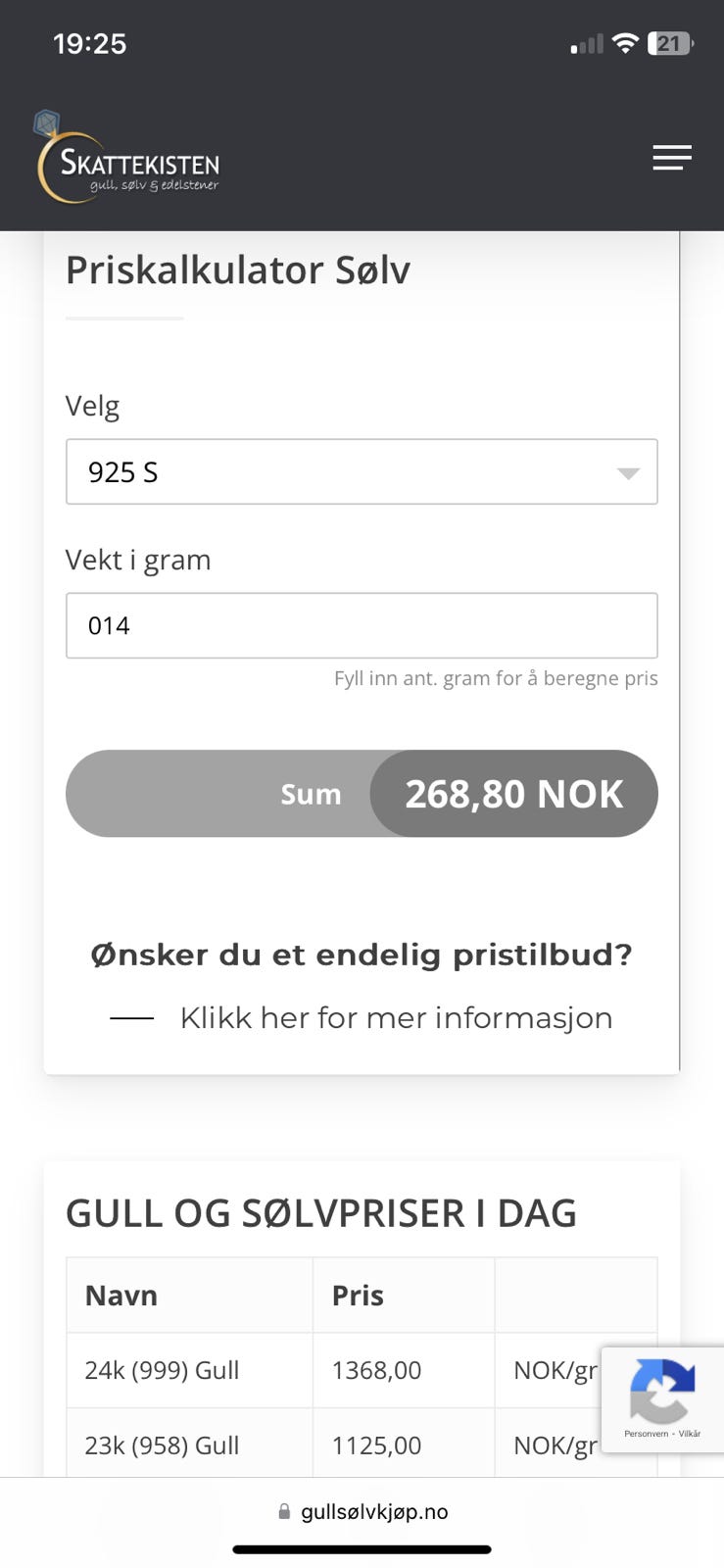
Task: Tap the Pris column header
Action: [358, 1296]
